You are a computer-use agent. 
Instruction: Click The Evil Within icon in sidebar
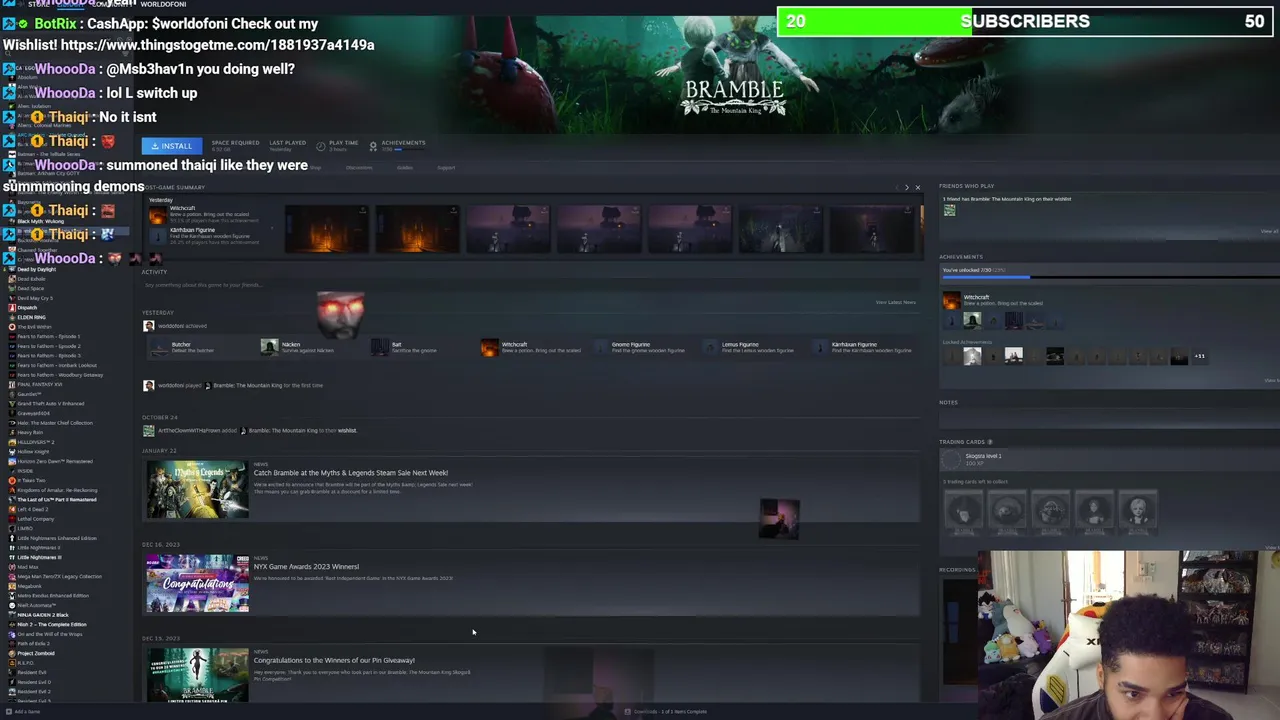click(x=11, y=327)
